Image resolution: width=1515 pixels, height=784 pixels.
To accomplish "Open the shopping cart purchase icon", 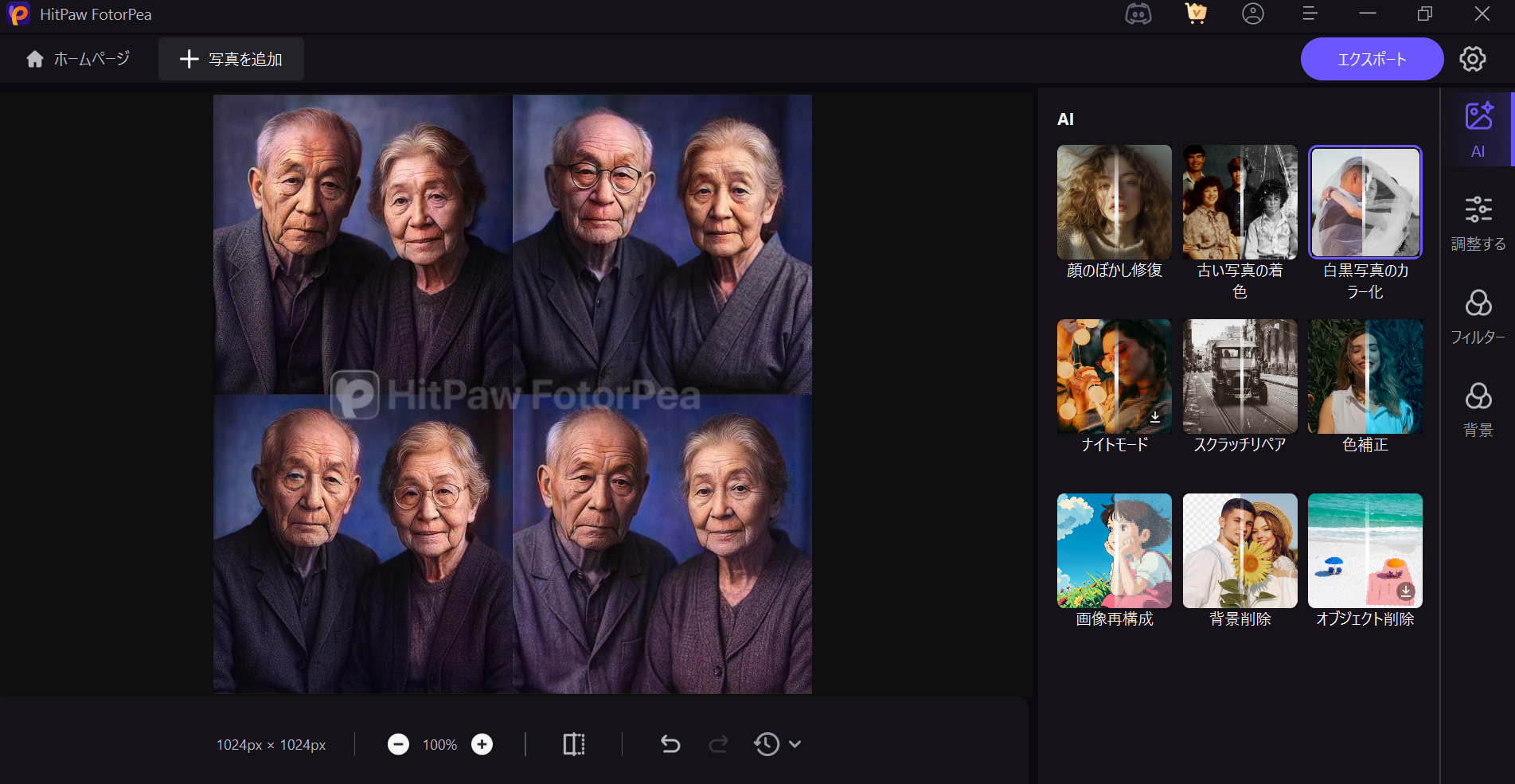I will (x=1196, y=14).
